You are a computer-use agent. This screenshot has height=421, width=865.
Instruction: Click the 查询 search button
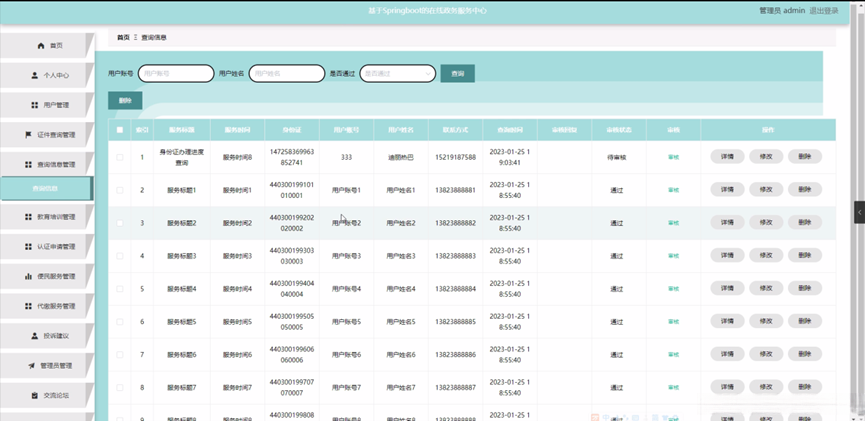click(x=457, y=73)
